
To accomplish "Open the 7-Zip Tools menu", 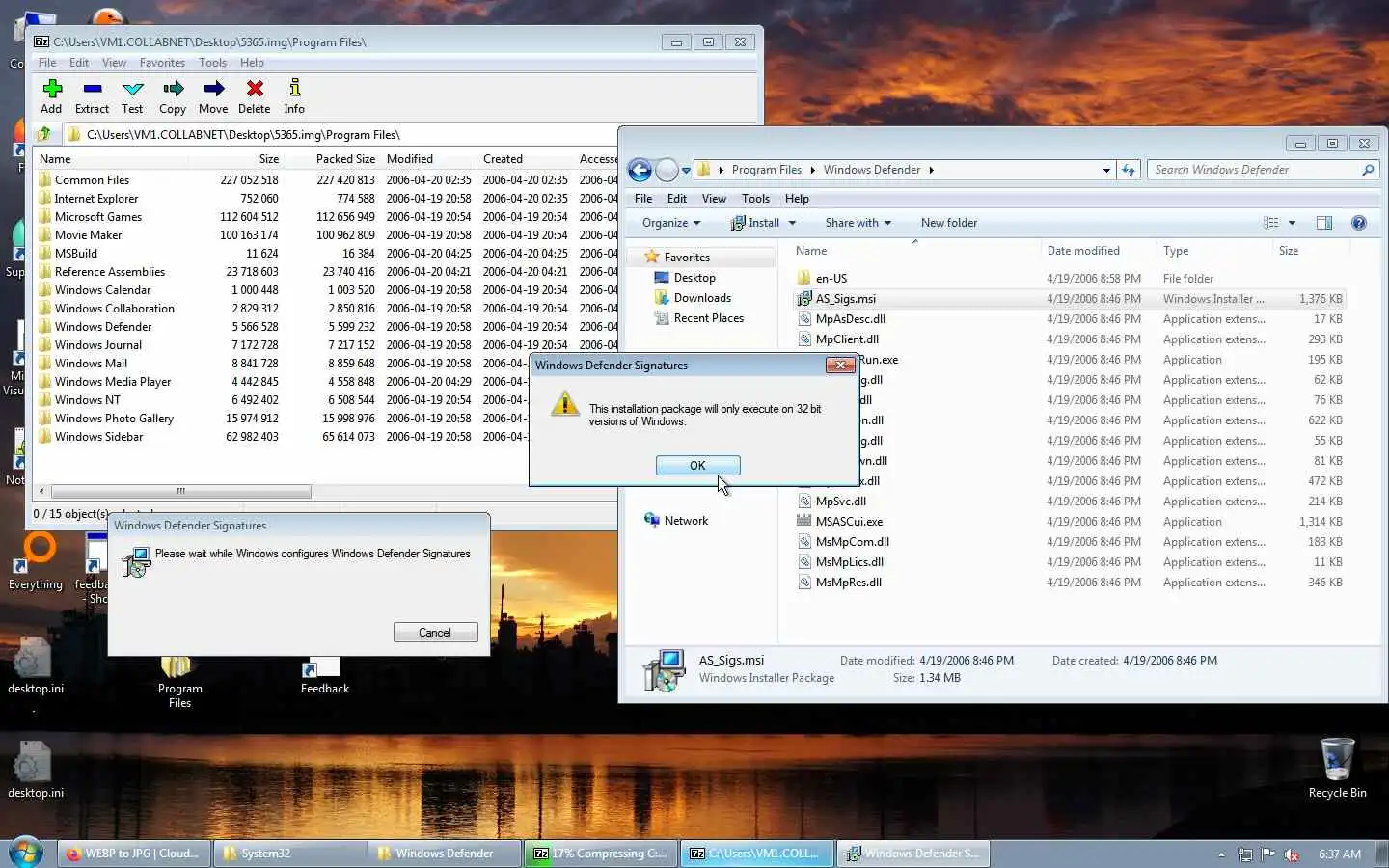I will 212,63.
